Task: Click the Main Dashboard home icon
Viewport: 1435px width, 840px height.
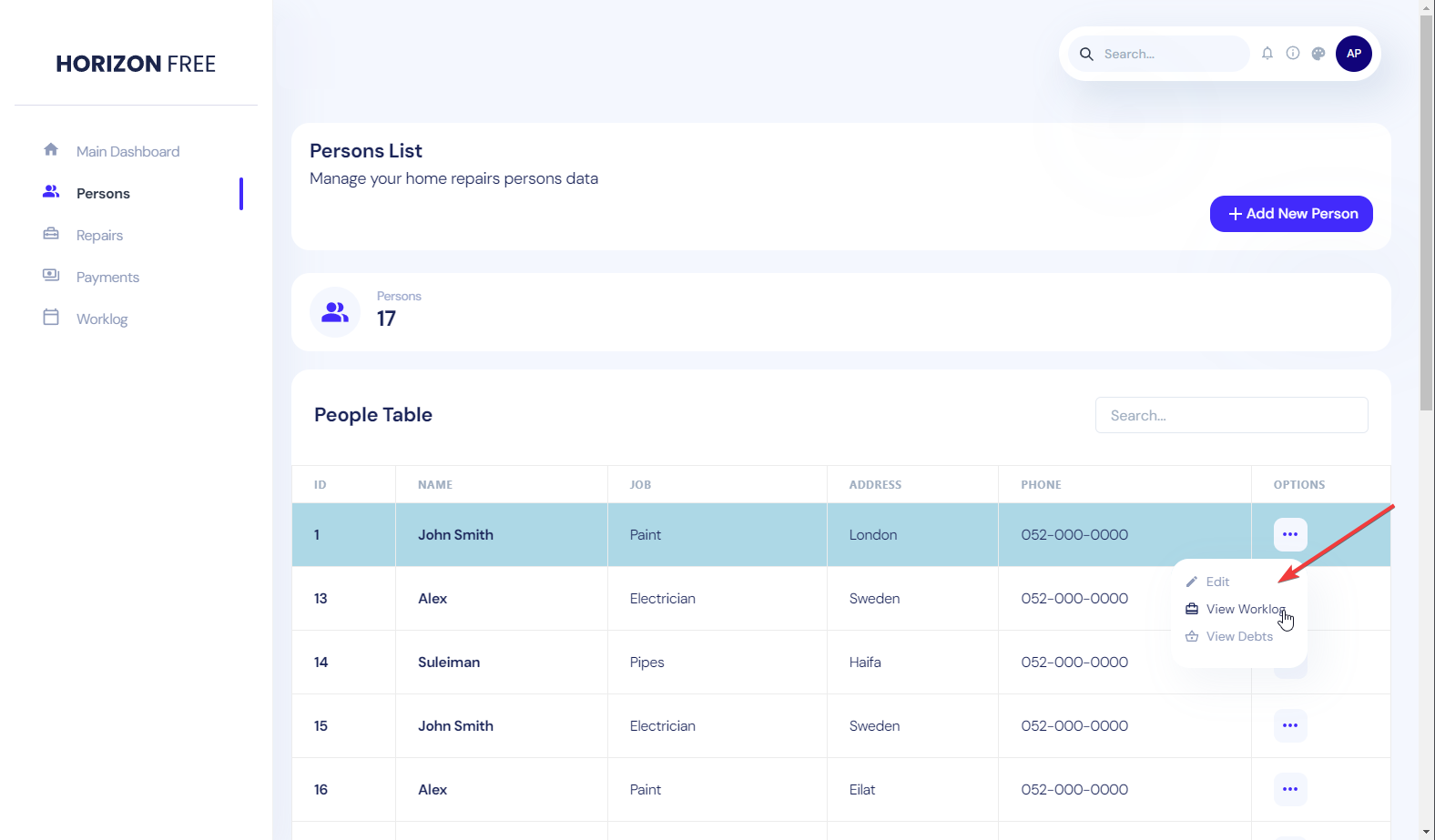Action: [51, 149]
